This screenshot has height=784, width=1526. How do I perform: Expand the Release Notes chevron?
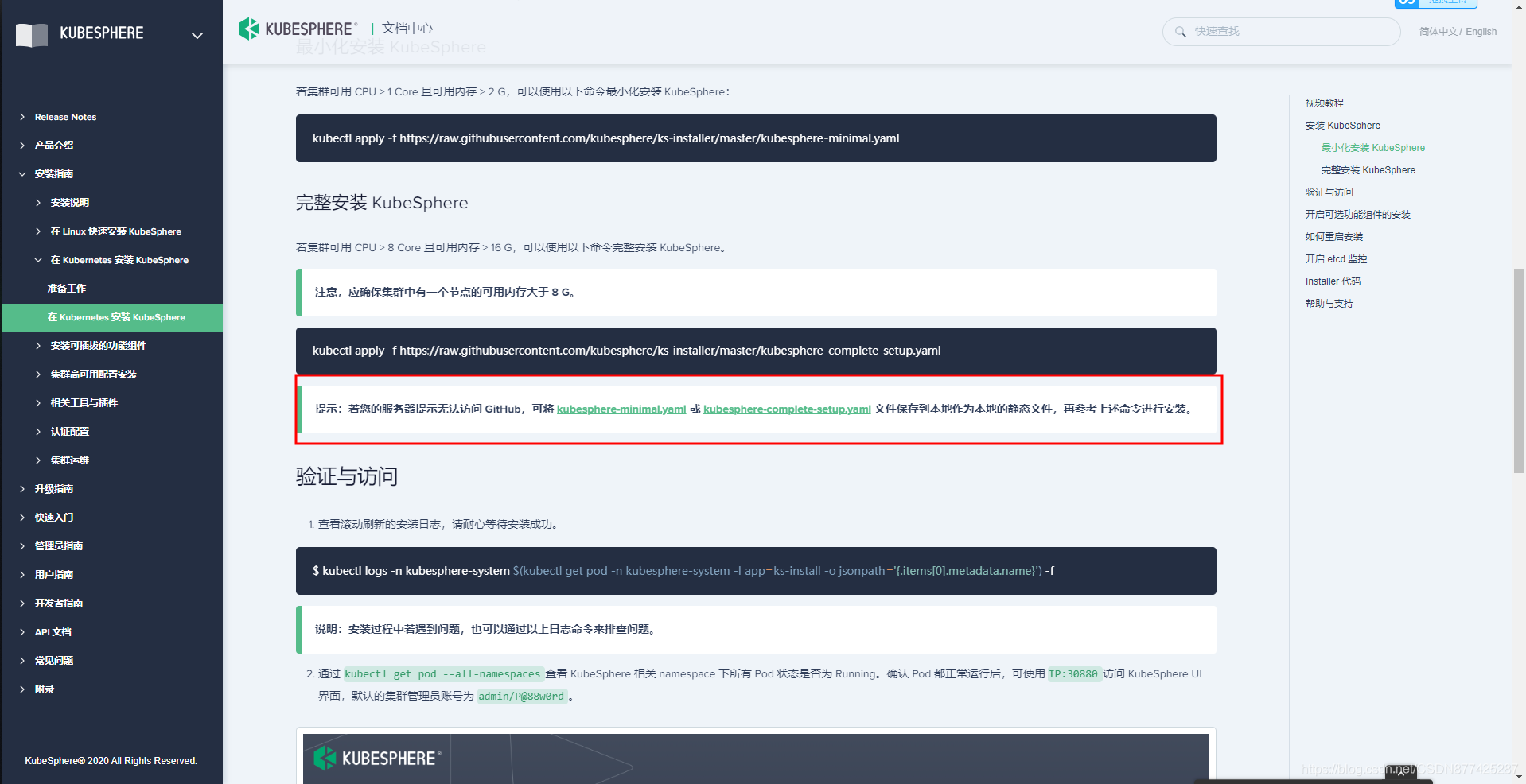pyautogui.click(x=22, y=117)
